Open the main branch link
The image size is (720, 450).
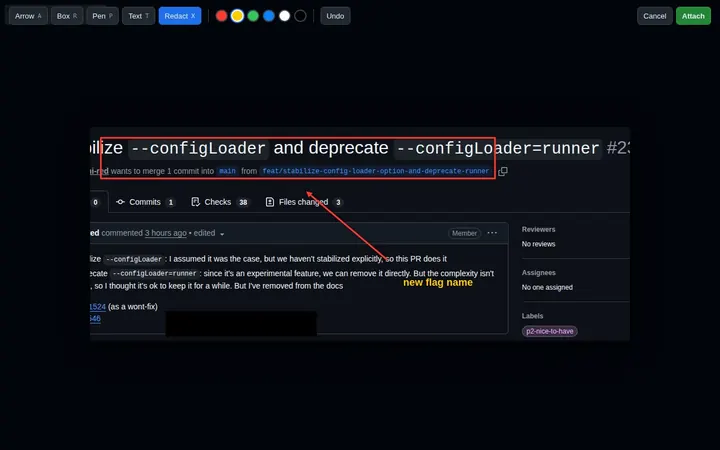(227, 171)
